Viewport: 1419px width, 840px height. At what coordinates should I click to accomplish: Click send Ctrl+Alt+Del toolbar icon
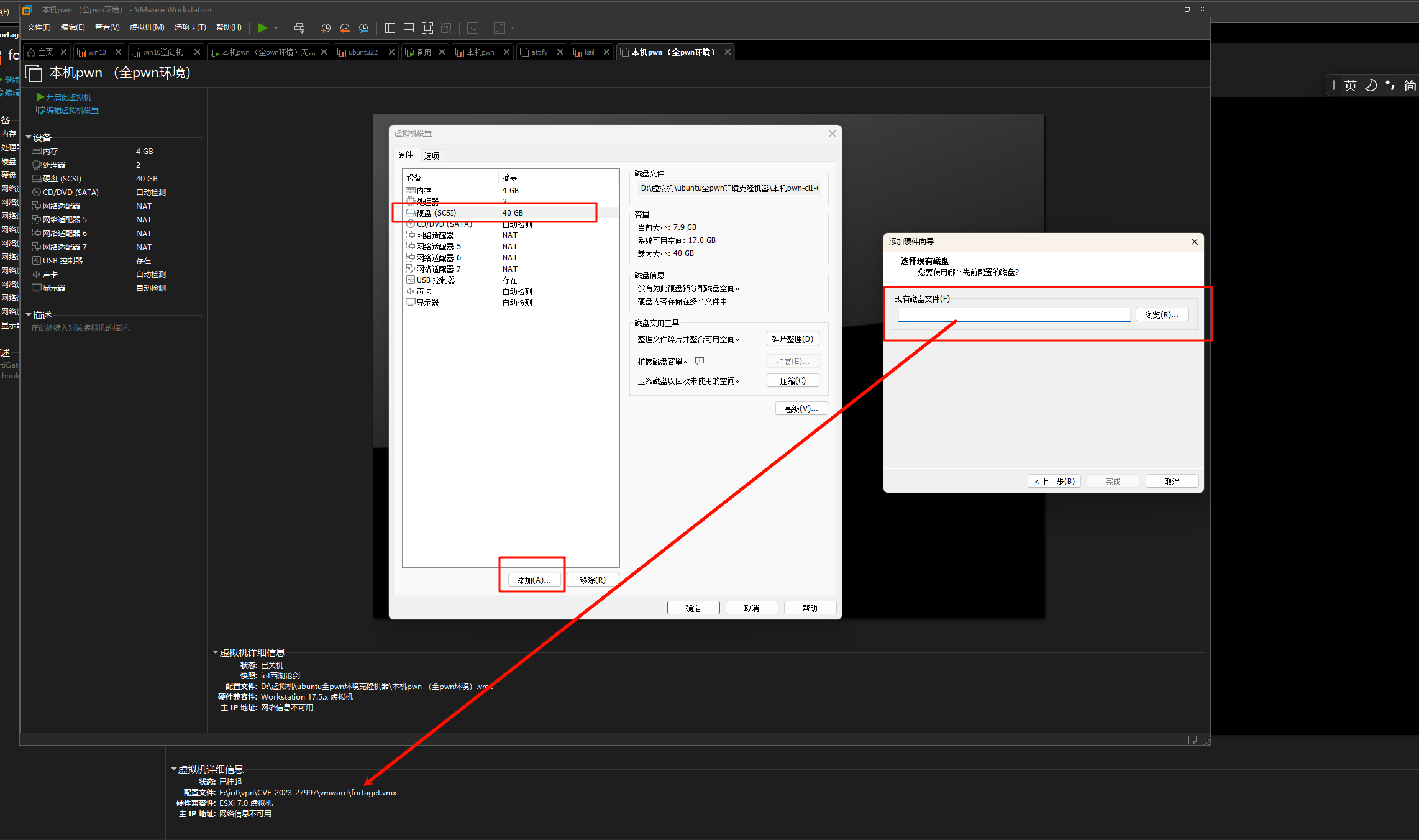[x=299, y=27]
